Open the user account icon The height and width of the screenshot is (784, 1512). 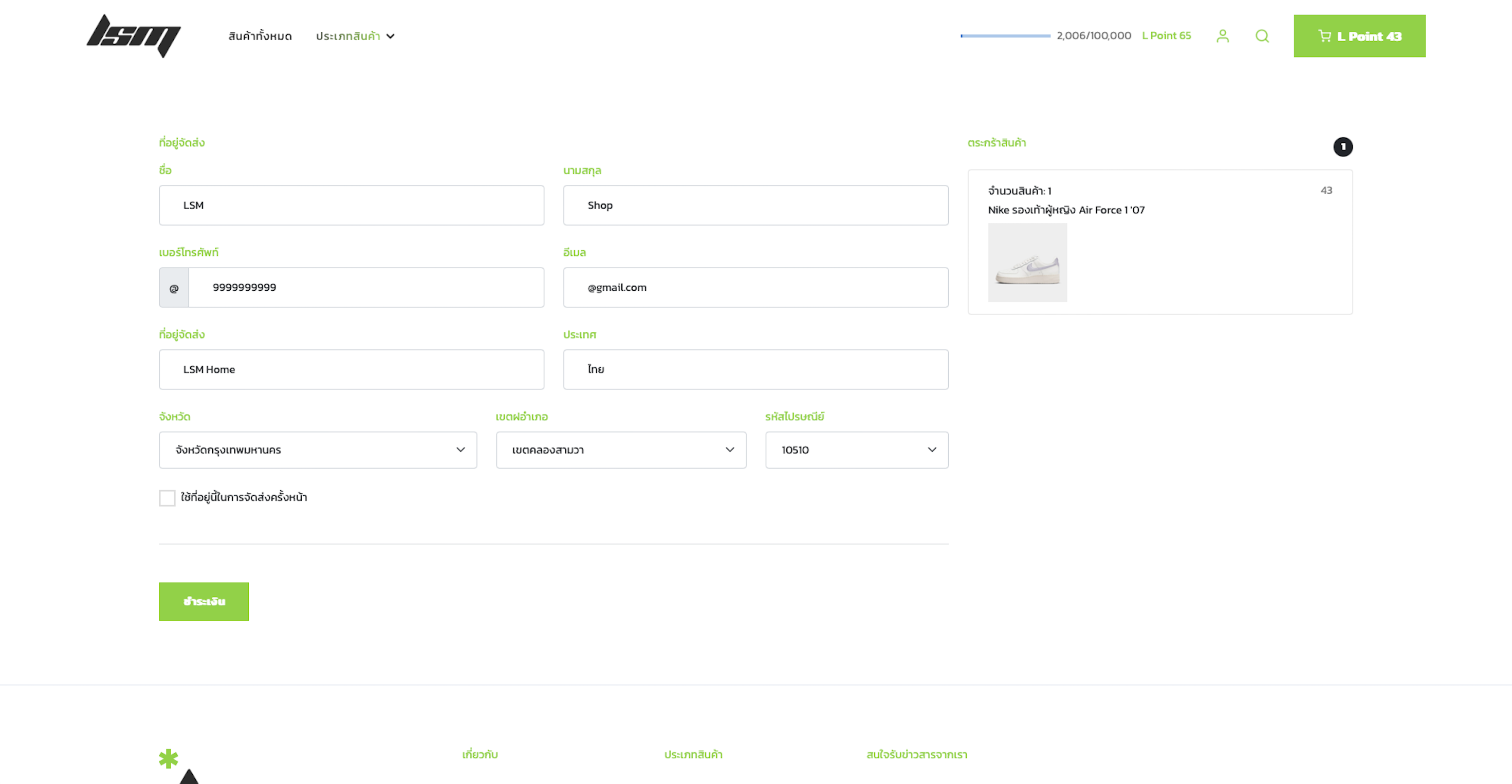[1222, 36]
